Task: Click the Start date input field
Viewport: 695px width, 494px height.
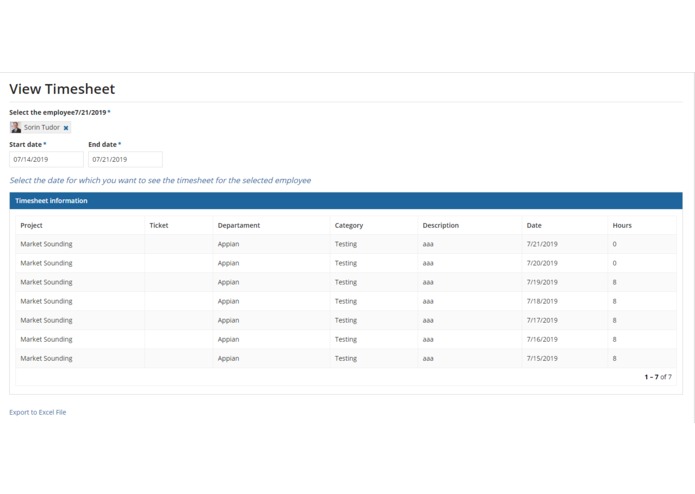Action: tap(46, 159)
